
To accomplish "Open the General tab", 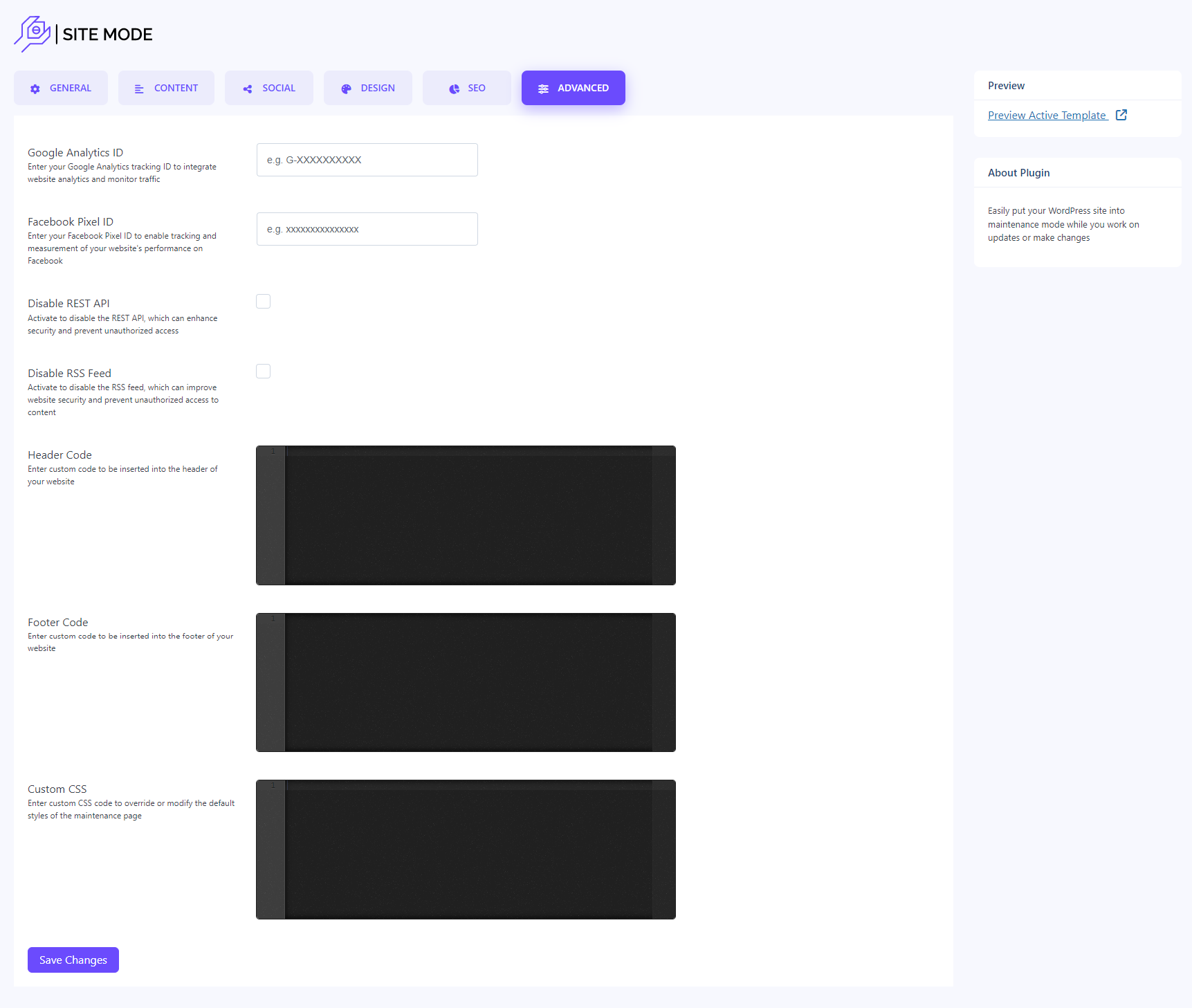I will (x=61, y=88).
